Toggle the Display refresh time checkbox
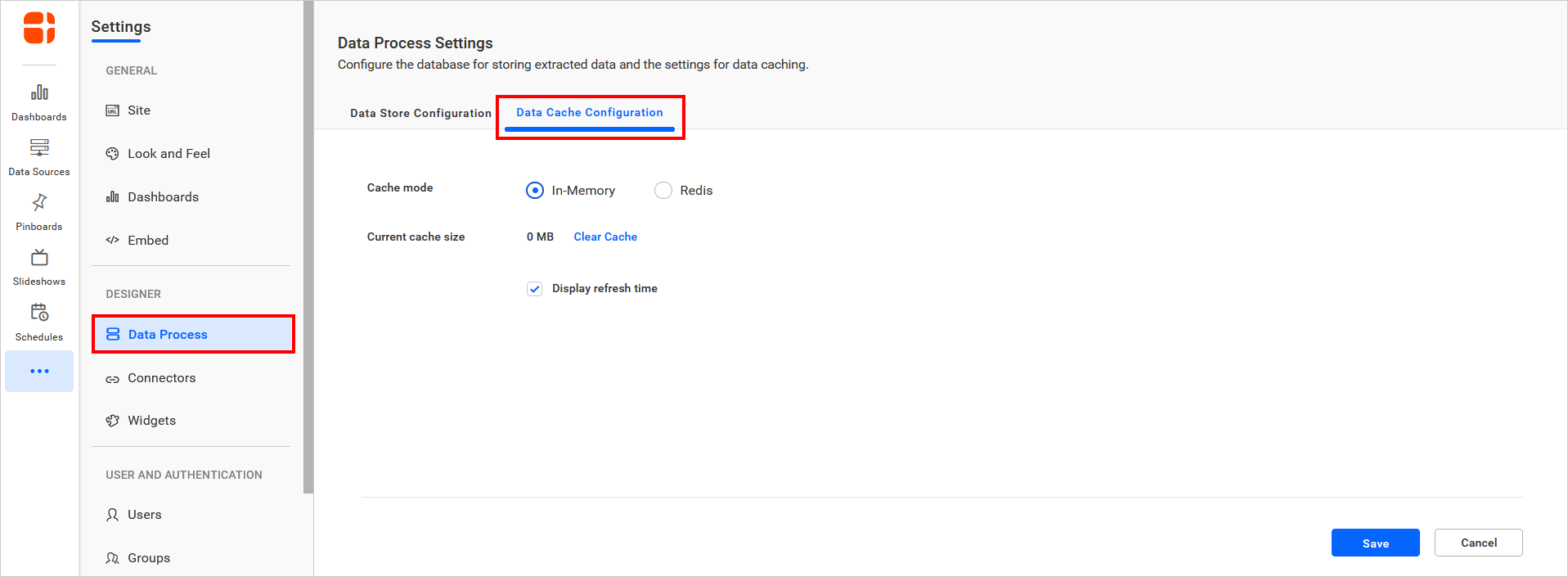 [535, 289]
